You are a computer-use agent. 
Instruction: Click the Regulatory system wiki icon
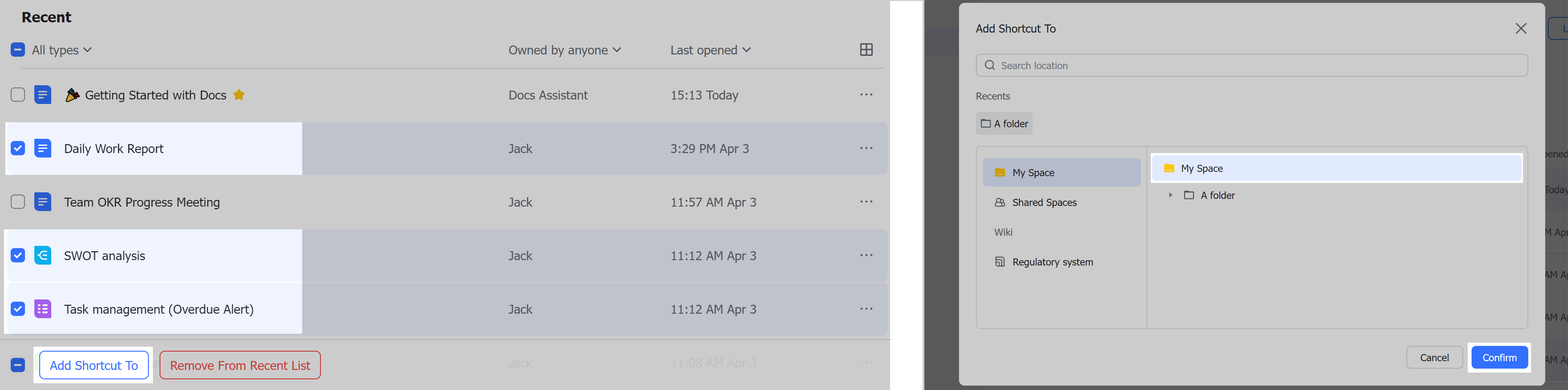coord(1000,261)
